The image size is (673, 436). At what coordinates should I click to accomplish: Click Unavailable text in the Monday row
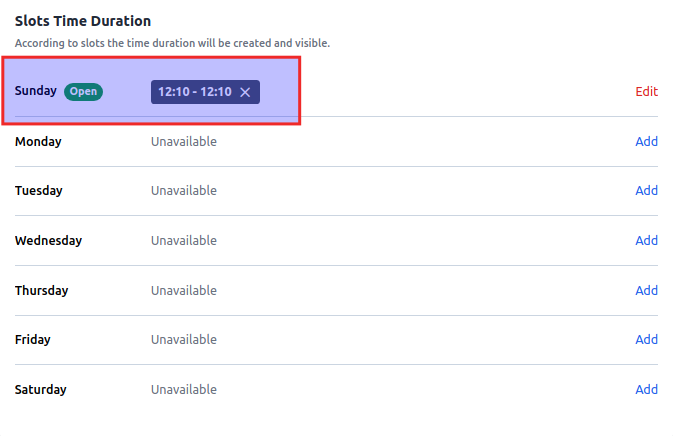tap(184, 141)
